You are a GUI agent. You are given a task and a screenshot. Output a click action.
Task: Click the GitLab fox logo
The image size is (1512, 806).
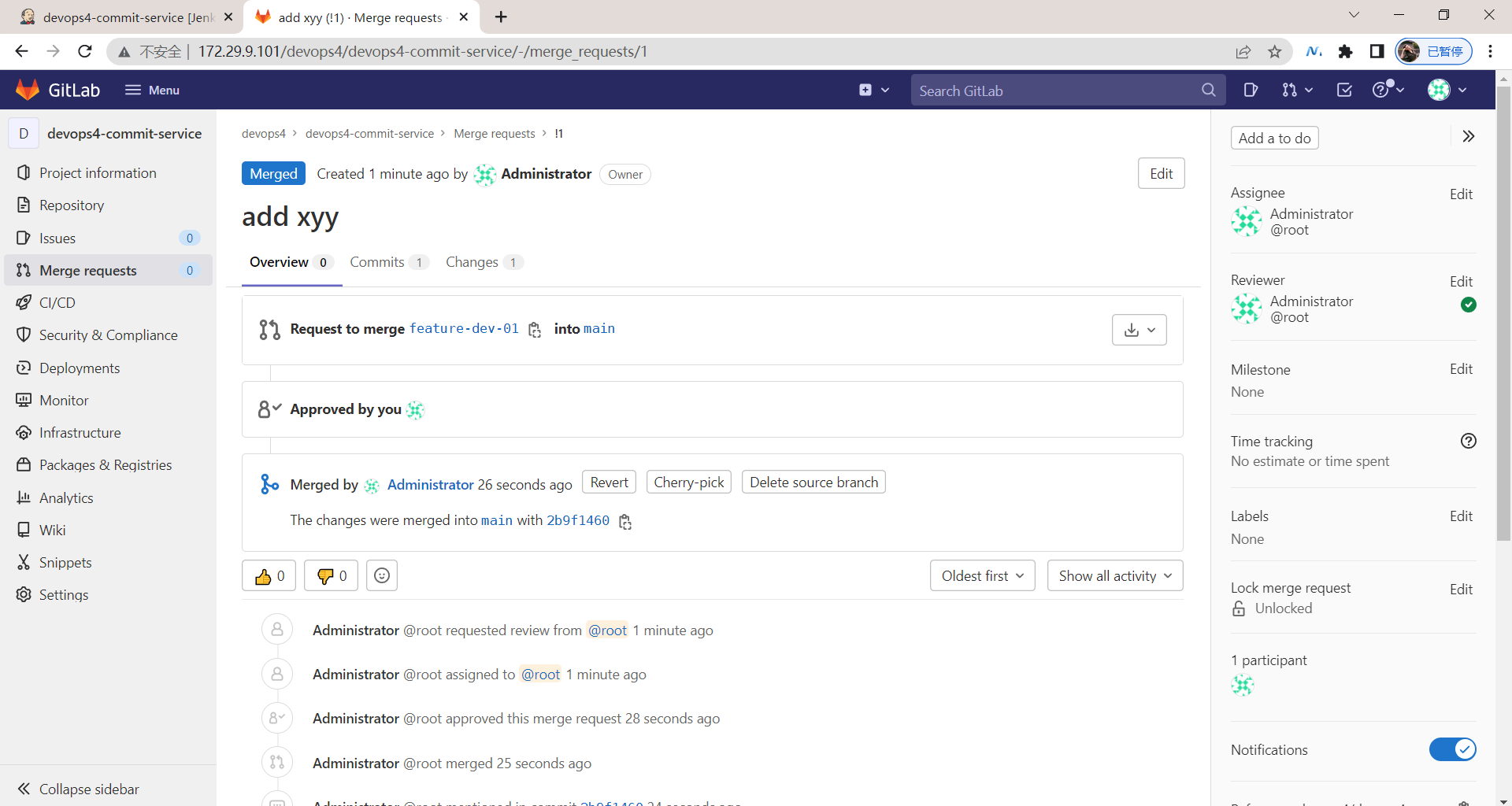pyautogui.click(x=28, y=90)
